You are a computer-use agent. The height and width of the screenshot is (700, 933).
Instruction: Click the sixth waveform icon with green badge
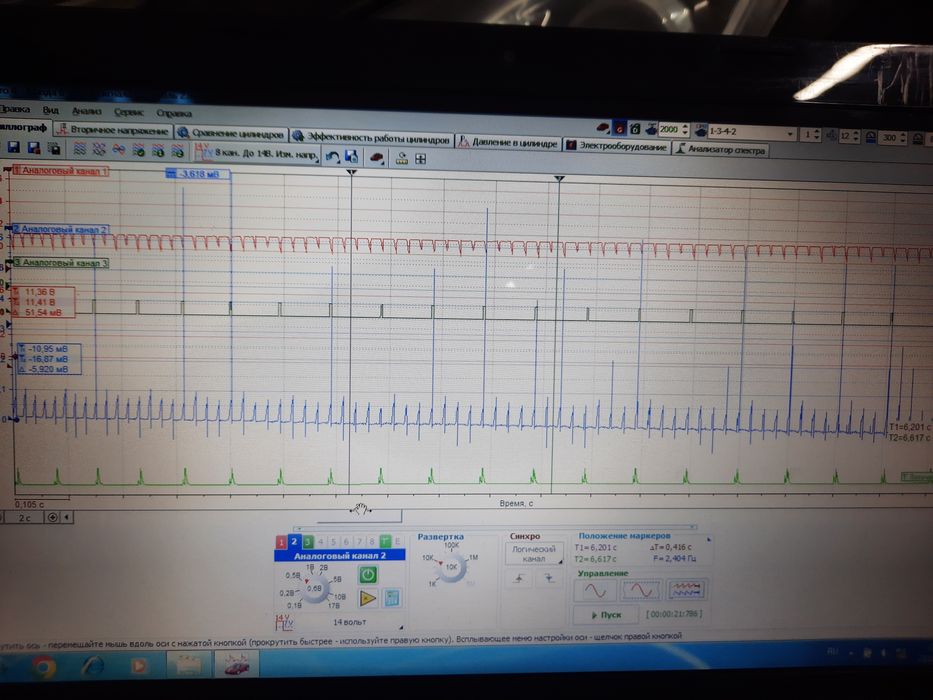pos(177,152)
